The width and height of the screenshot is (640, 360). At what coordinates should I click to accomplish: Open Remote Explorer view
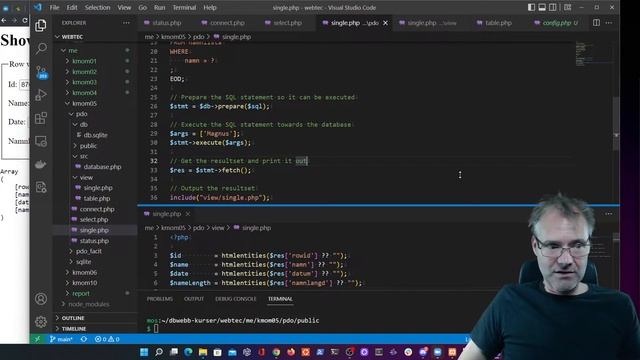click(x=40, y=141)
